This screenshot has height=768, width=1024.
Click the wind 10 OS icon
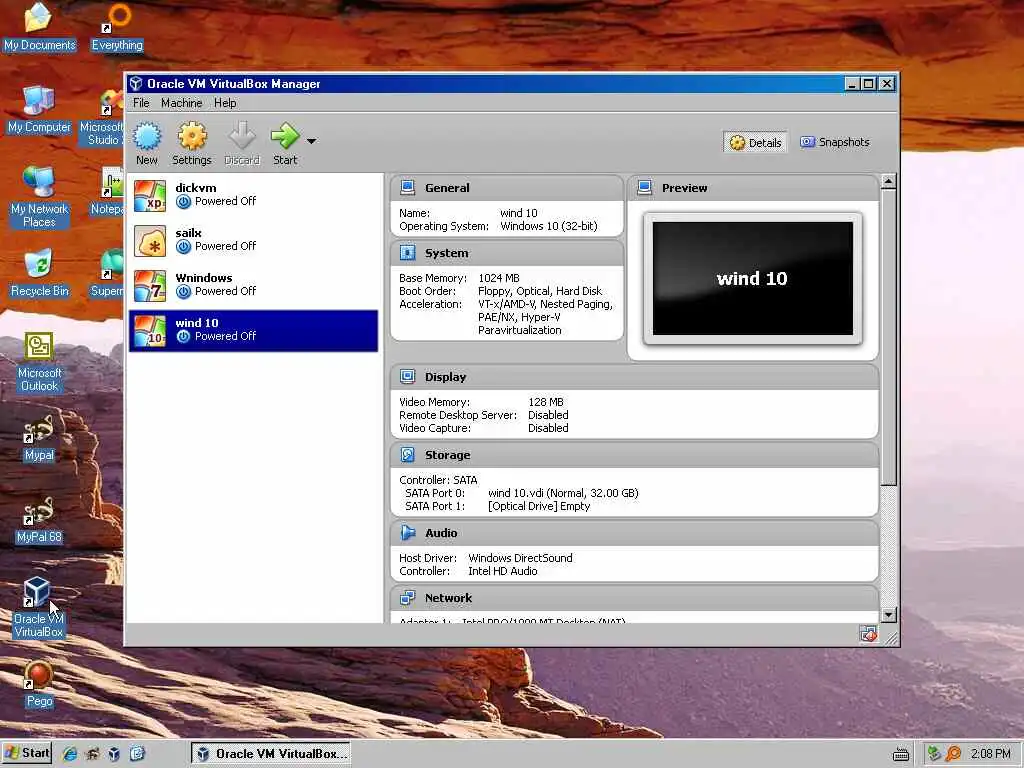point(150,331)
